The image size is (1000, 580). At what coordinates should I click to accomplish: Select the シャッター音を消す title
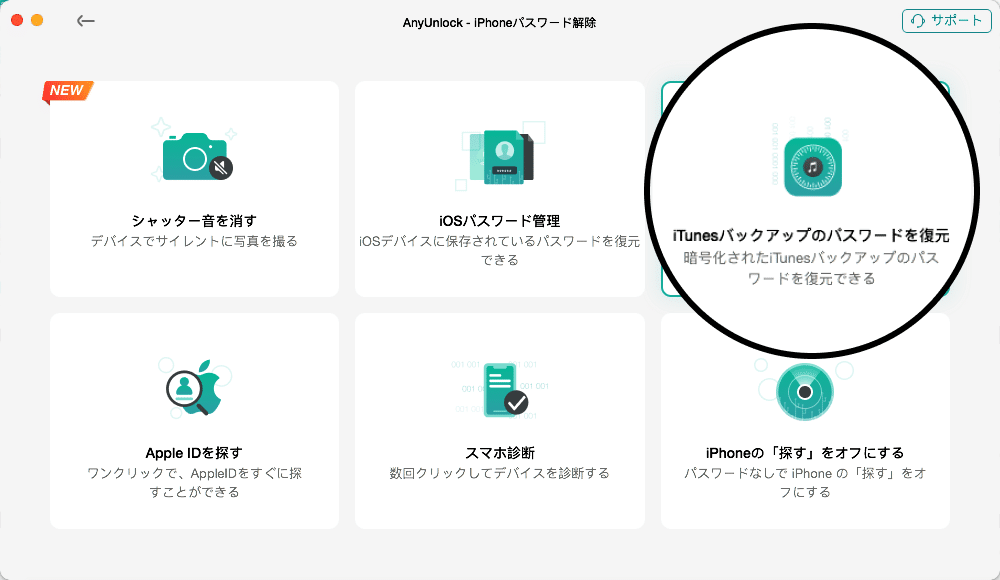click(194, 221)
